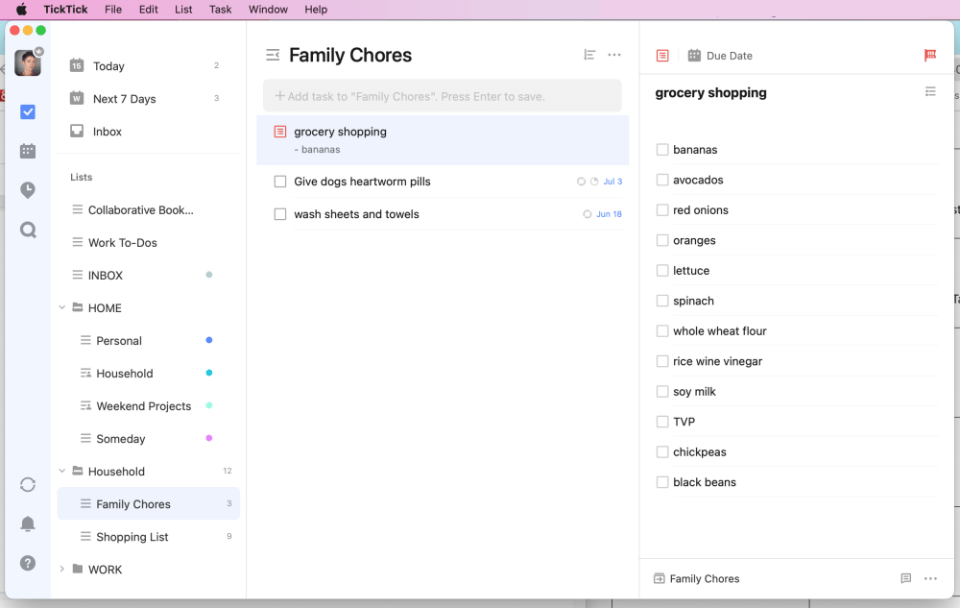Screen dimensions: 960x609
Task: Open the sort options icon in list header
Action: (x=590, y=55)
